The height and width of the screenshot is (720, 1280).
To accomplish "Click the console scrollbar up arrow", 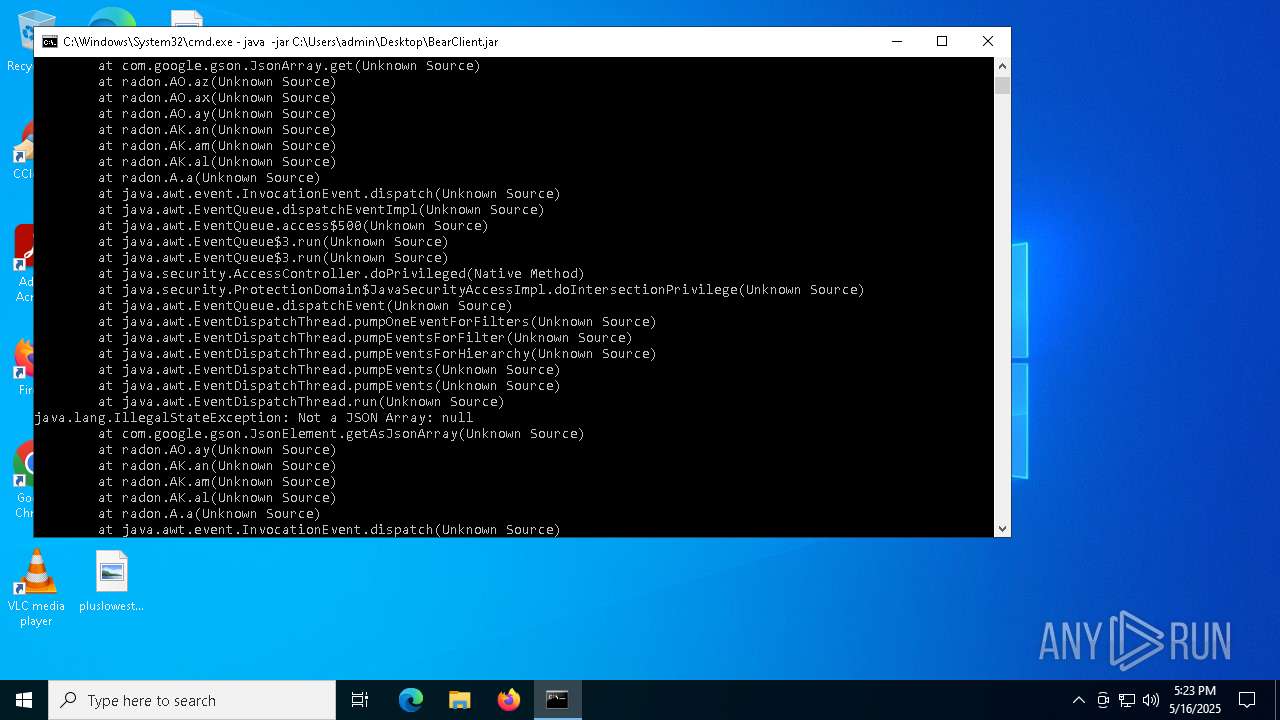I will pyautogui.click(x=1002, y=66).
